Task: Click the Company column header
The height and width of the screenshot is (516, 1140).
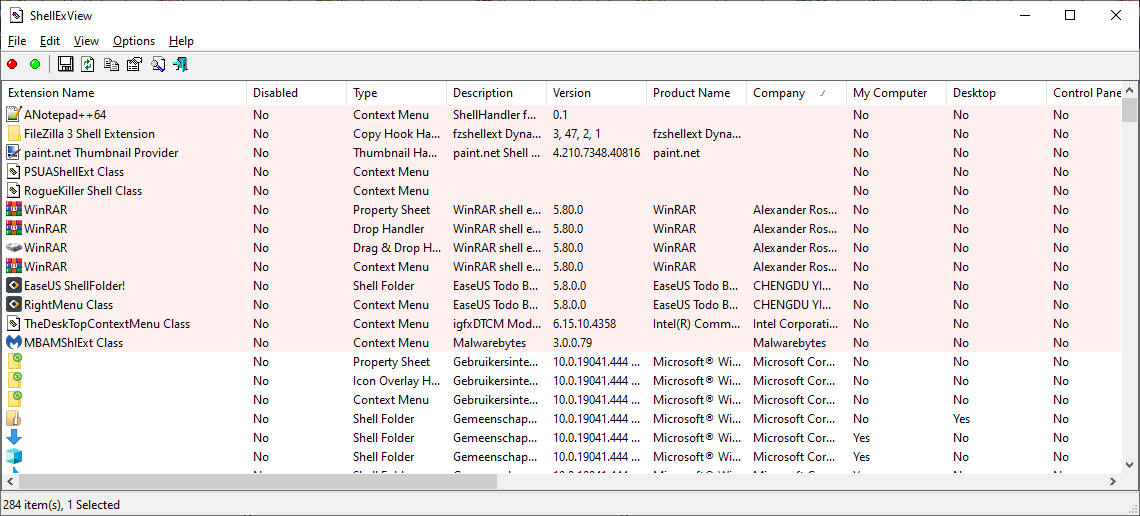Action: [797, 93]
